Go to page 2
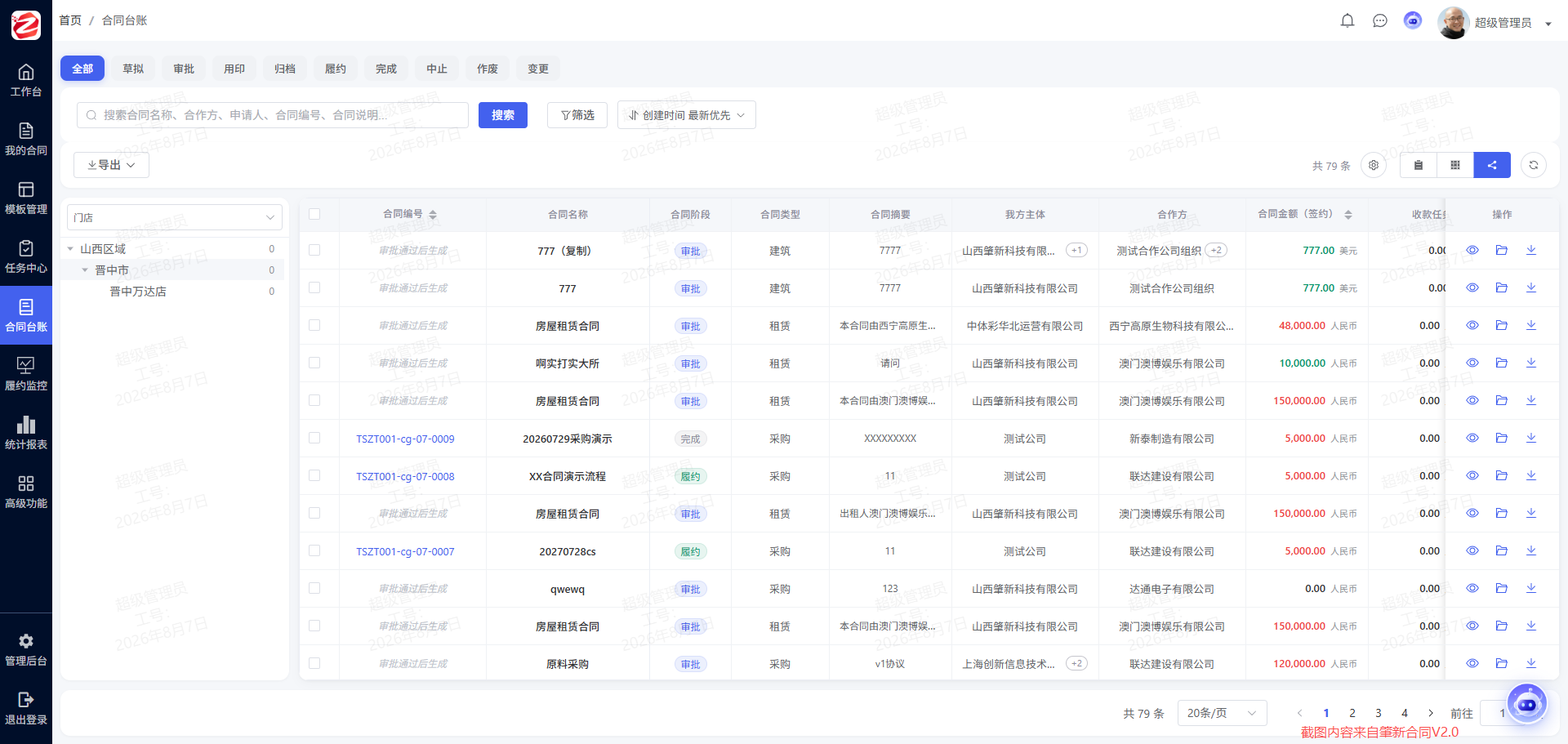The width and height of the screenshot is (1568, 744). (x=1352, y=713)
